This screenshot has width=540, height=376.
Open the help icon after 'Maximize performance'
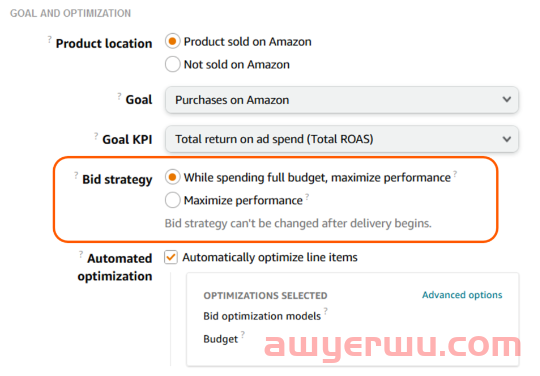pyautogui.click(x=307, y=197)
